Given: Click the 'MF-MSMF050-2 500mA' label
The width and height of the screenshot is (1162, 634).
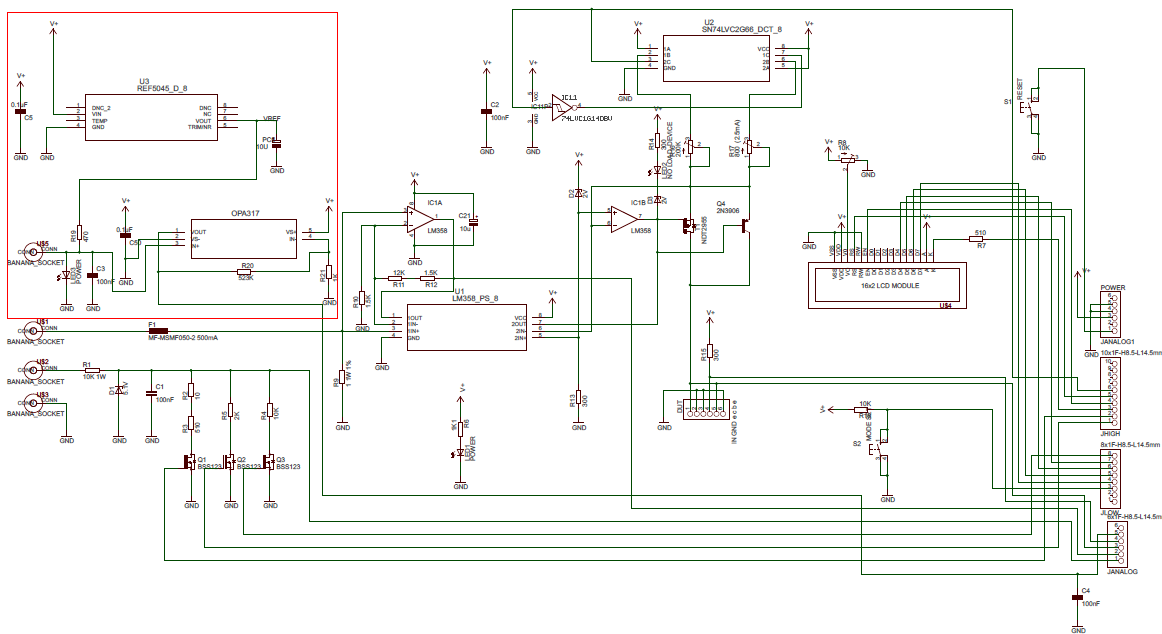Looking at the screenshot, I should coord(183,338).
